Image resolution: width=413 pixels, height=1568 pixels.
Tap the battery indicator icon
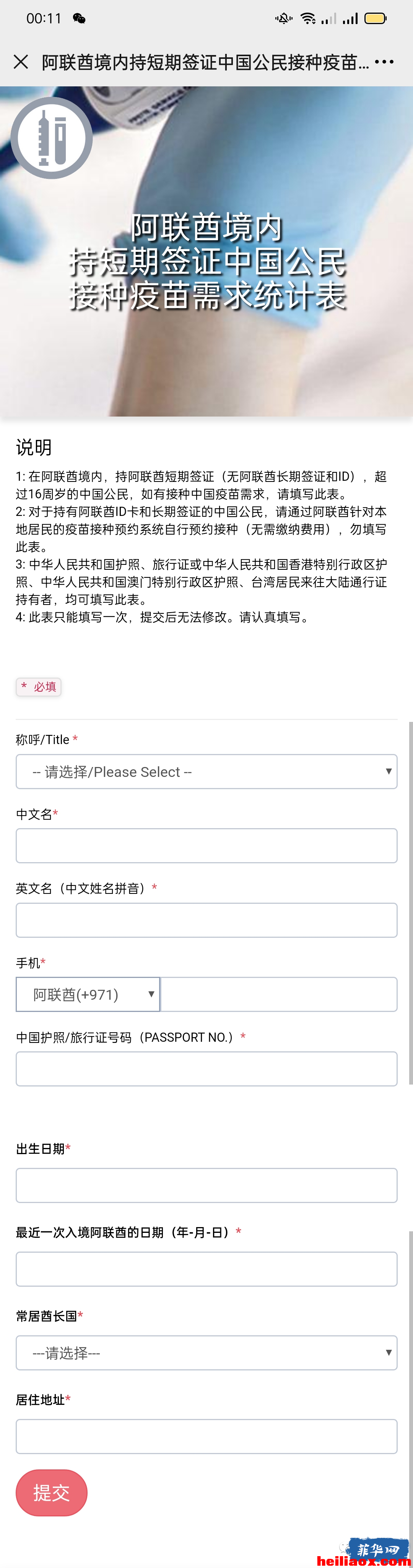375,18
